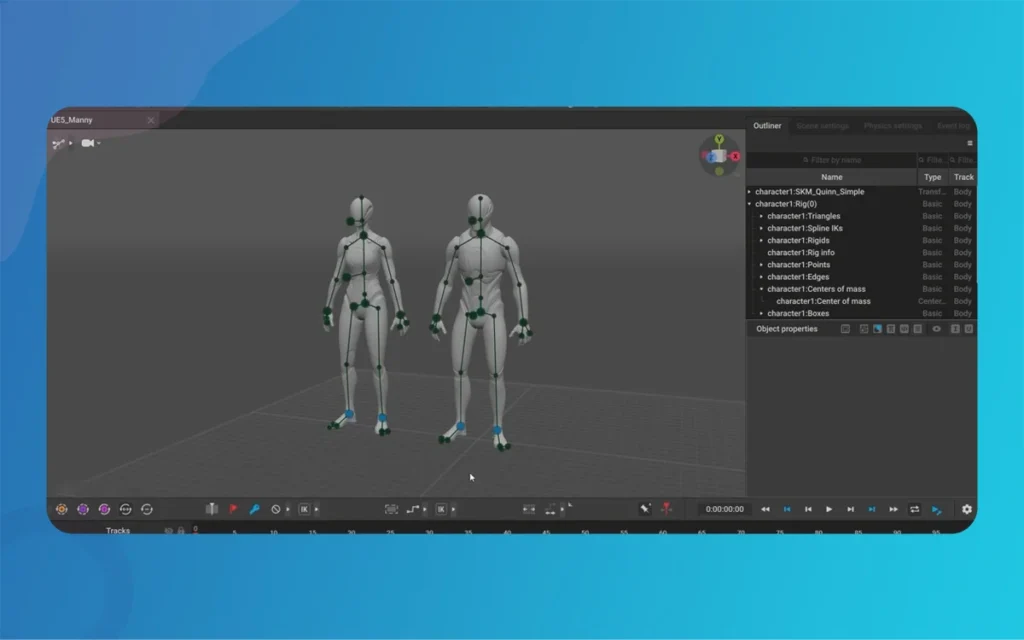Switch to the Scene settings tab
The image size is (1024, 640).
(x=822, y=126)
